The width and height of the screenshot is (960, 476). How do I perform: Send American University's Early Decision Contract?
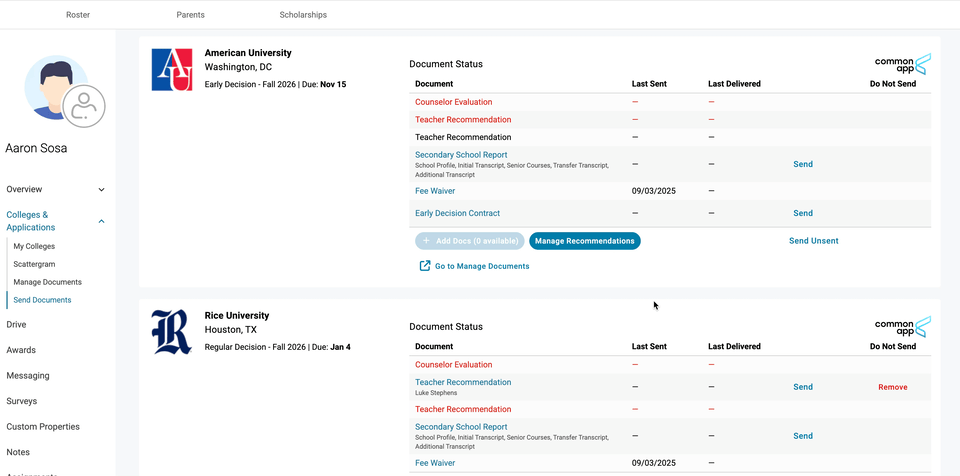click(803, 213)
